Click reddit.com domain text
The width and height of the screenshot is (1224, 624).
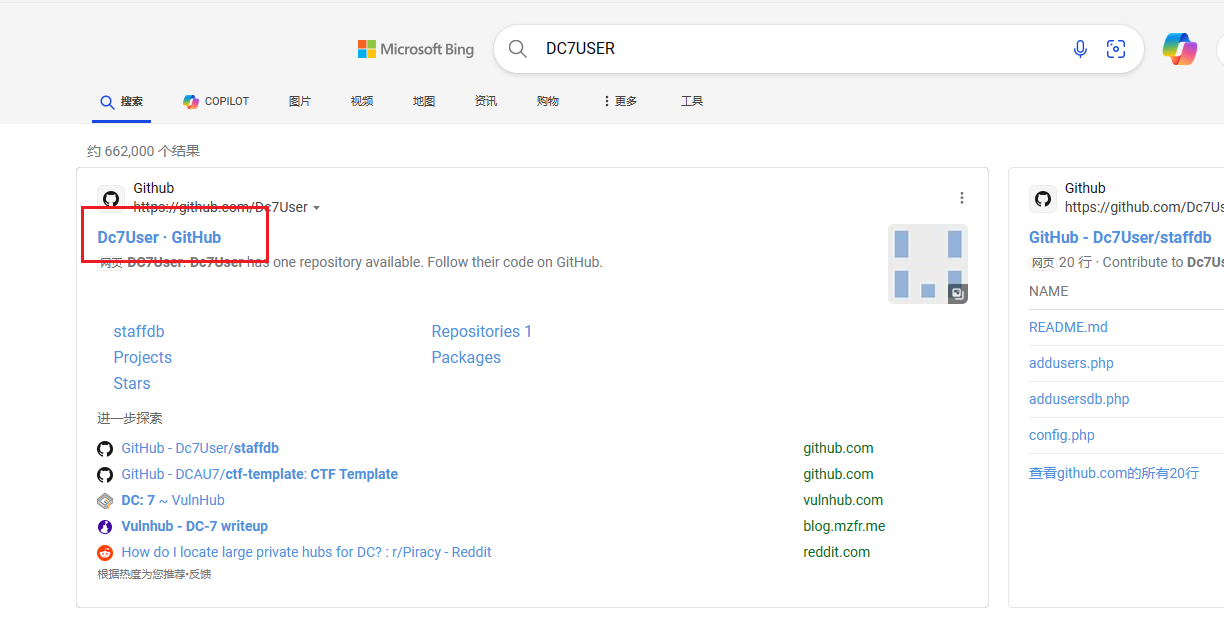(837, 552)
